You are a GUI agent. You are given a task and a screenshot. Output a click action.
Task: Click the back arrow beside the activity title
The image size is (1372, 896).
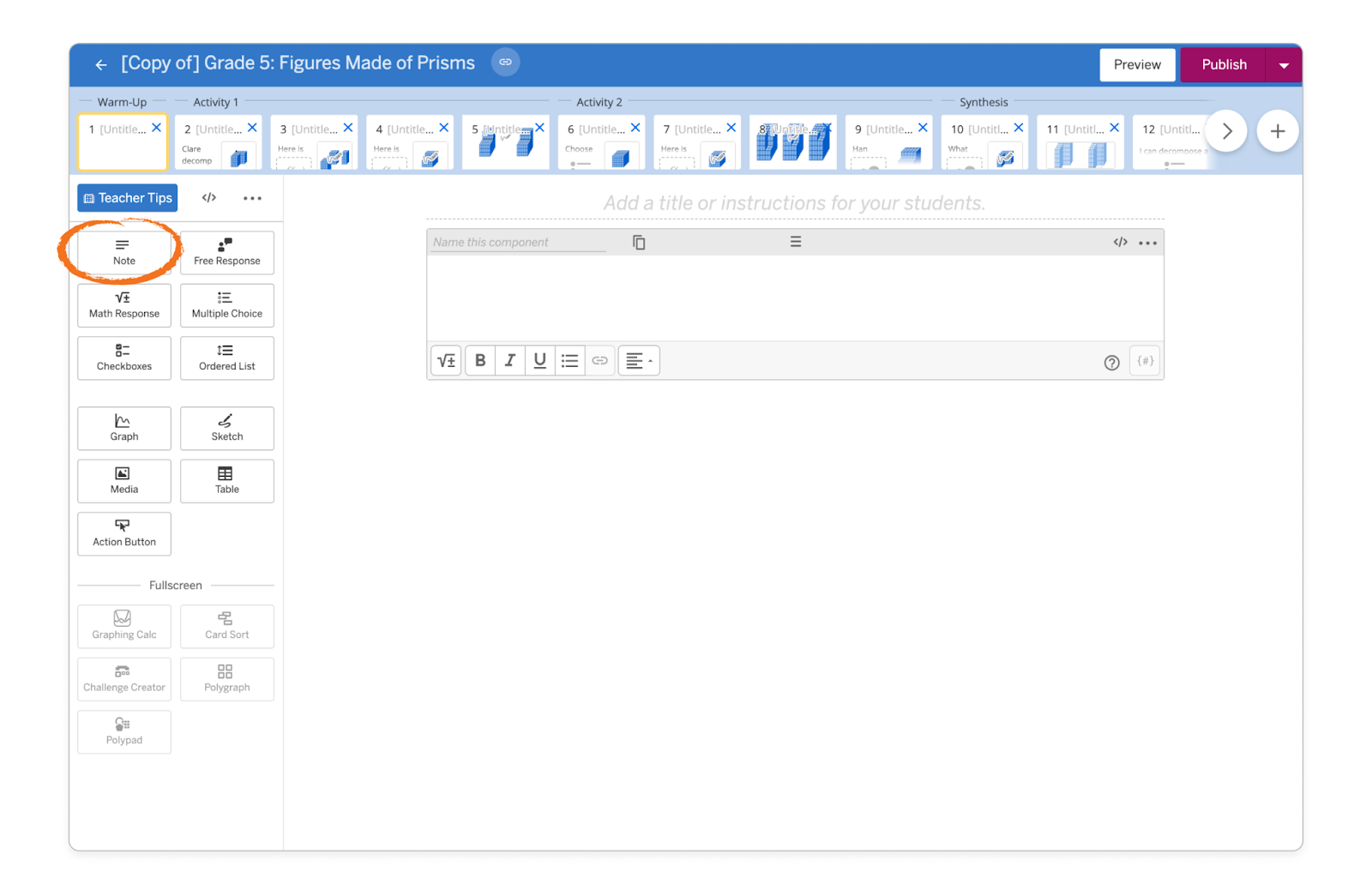(101, 64)
